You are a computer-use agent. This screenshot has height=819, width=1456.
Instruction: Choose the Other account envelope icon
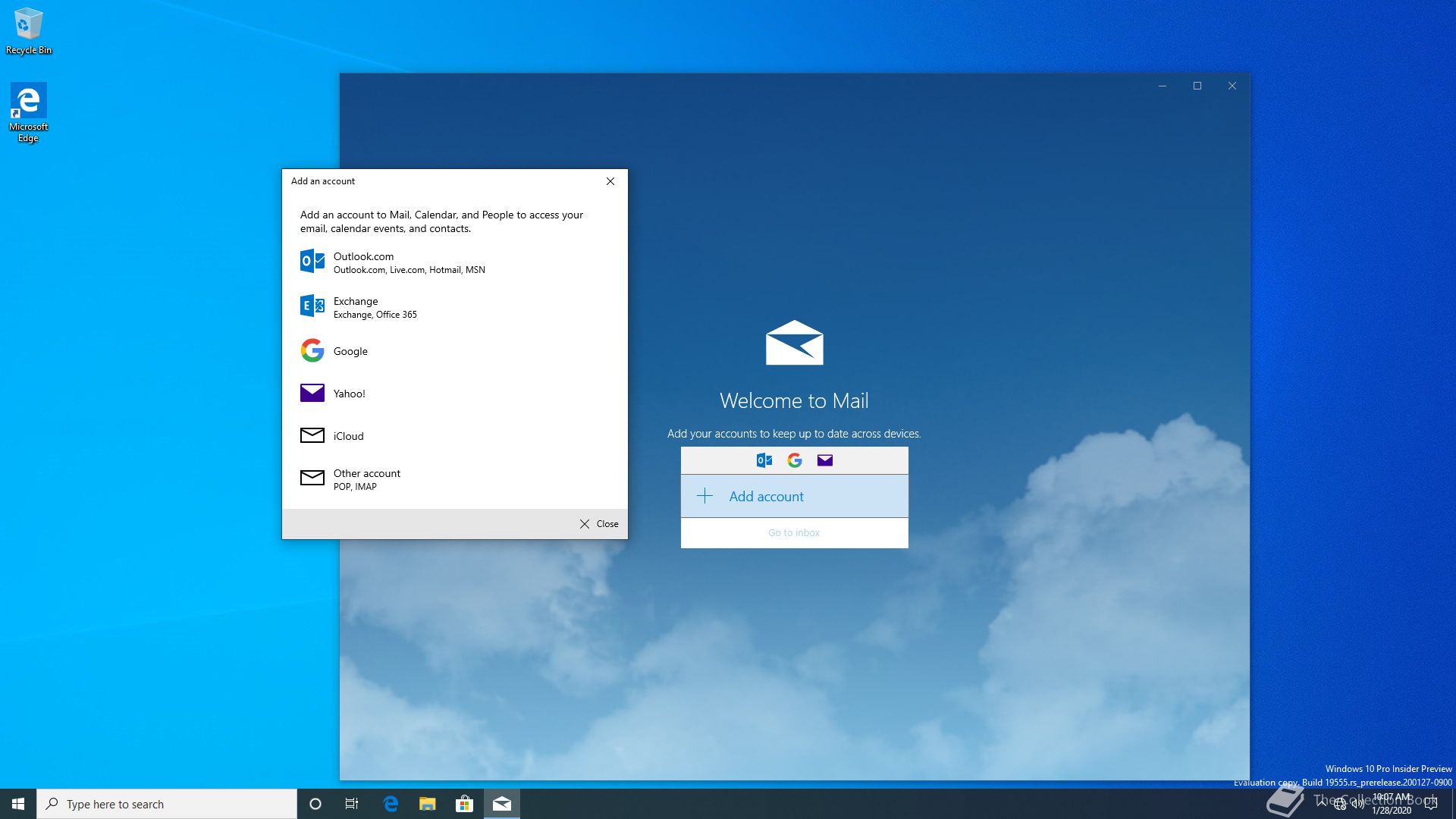(x=312, y=478)
